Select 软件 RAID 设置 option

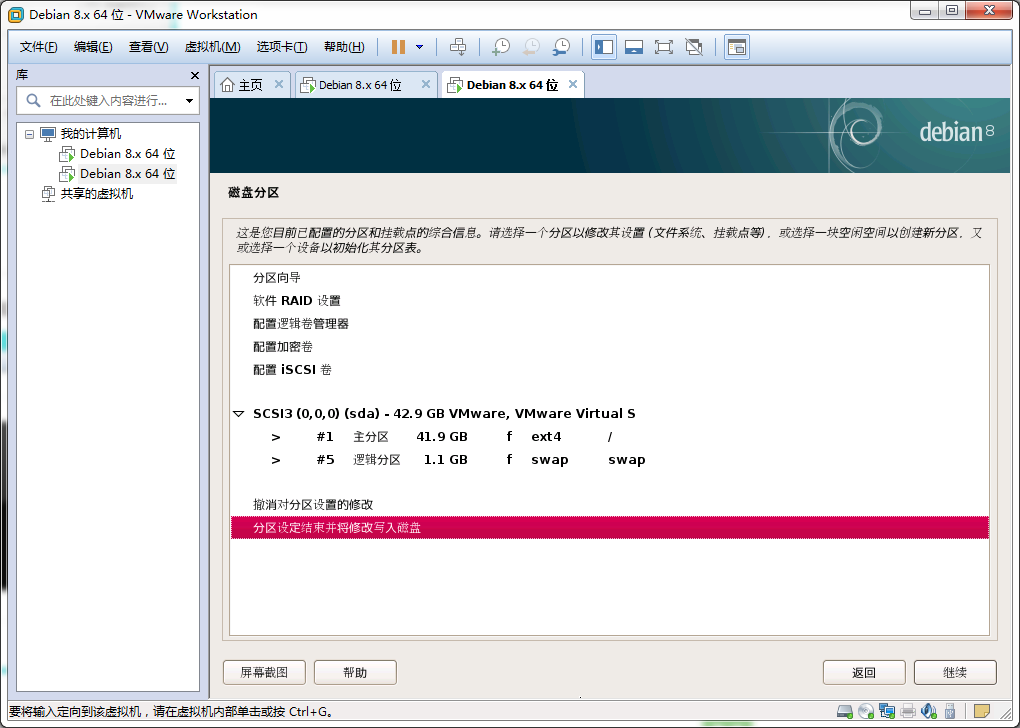point(297,301)
